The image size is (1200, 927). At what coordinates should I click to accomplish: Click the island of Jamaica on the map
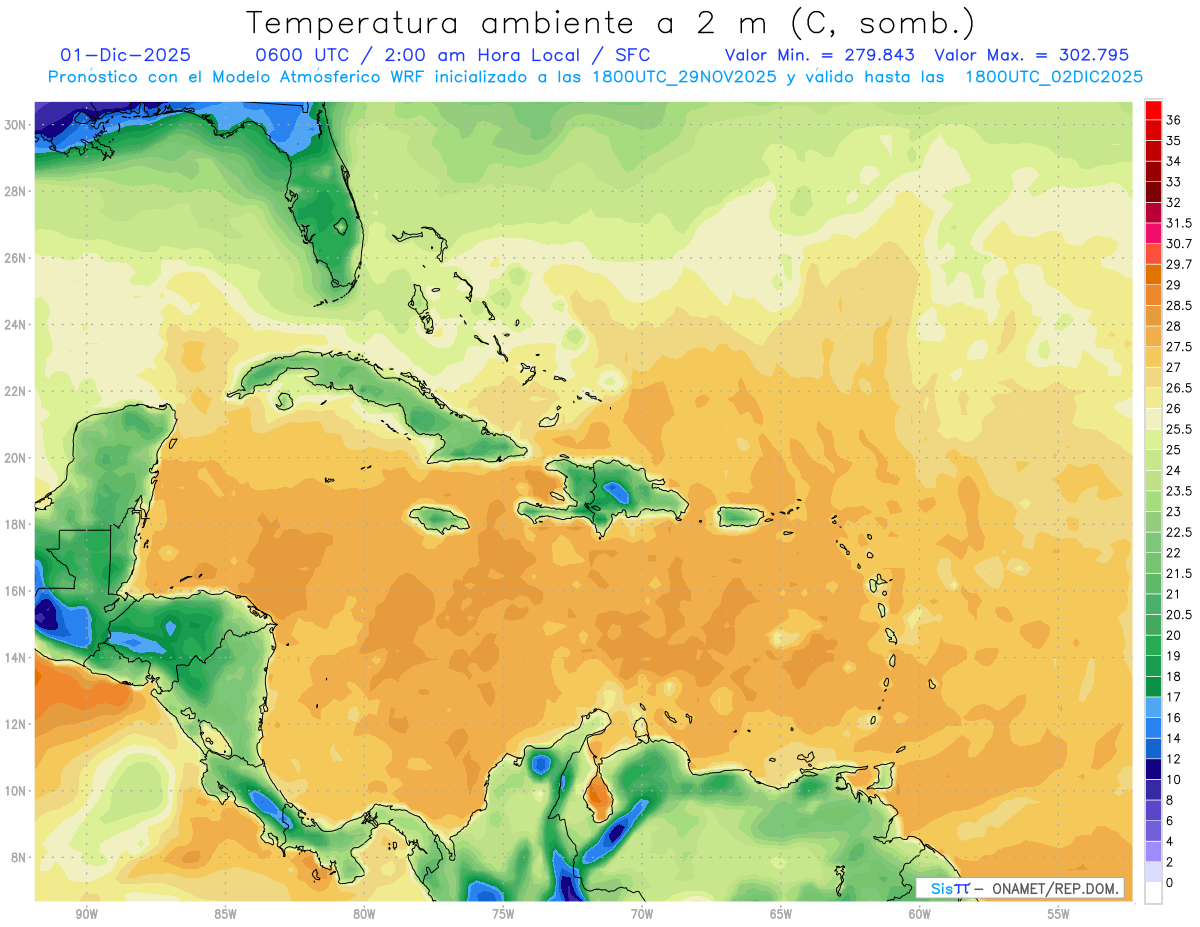click(x=439, y=518)
